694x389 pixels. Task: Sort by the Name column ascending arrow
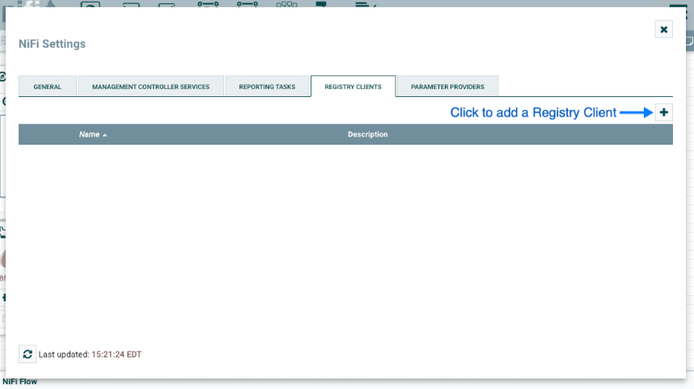pos(105,135)
